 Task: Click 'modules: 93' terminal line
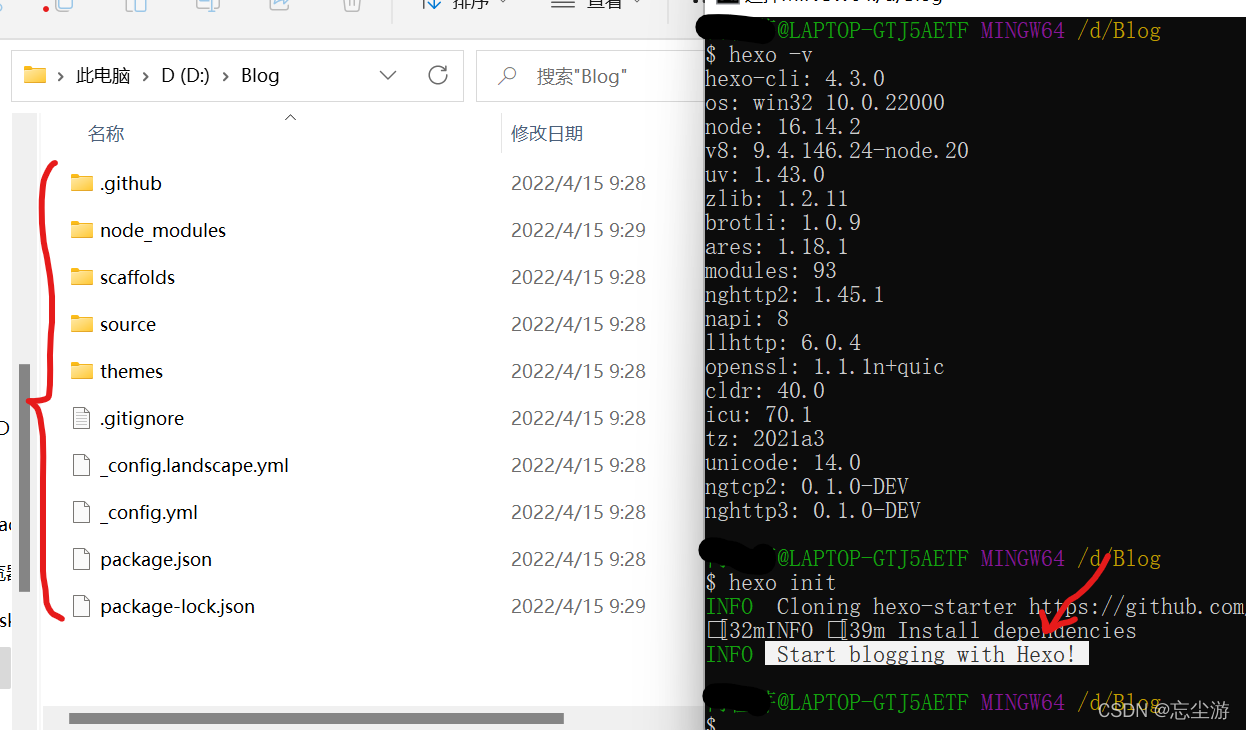[x=771, y=271]
